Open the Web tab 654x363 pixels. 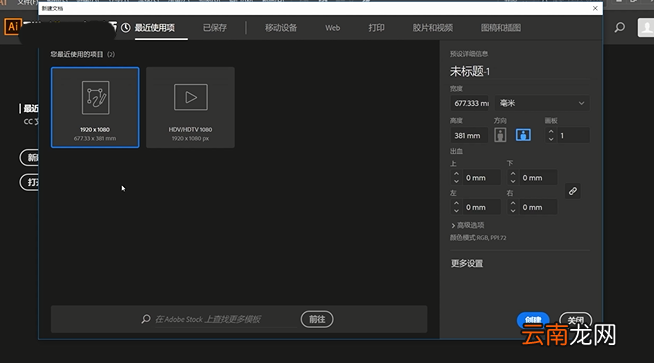click(x=332, y=28)
